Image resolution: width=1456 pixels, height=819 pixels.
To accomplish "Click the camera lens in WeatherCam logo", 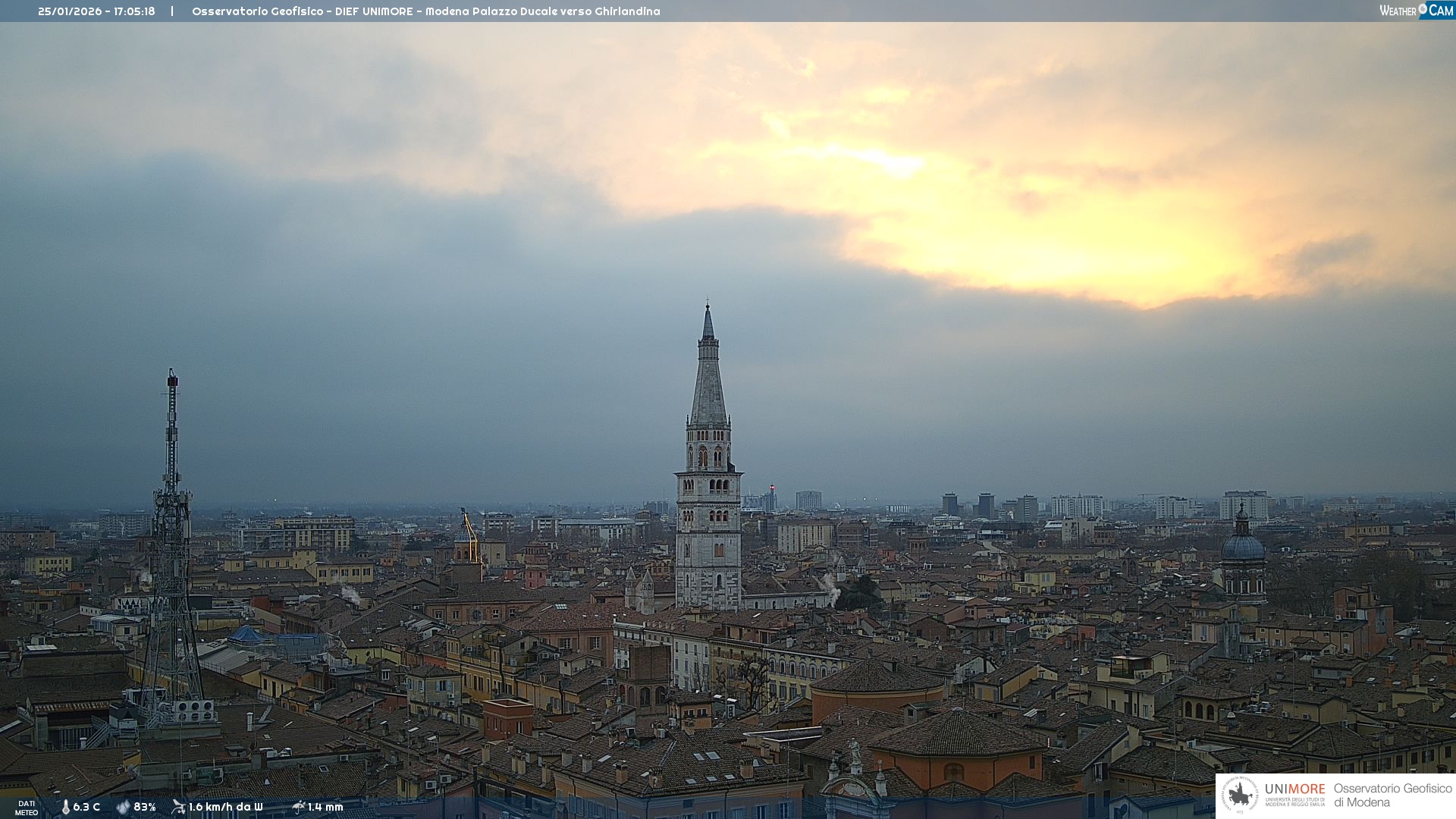I will pos(1423,9).
